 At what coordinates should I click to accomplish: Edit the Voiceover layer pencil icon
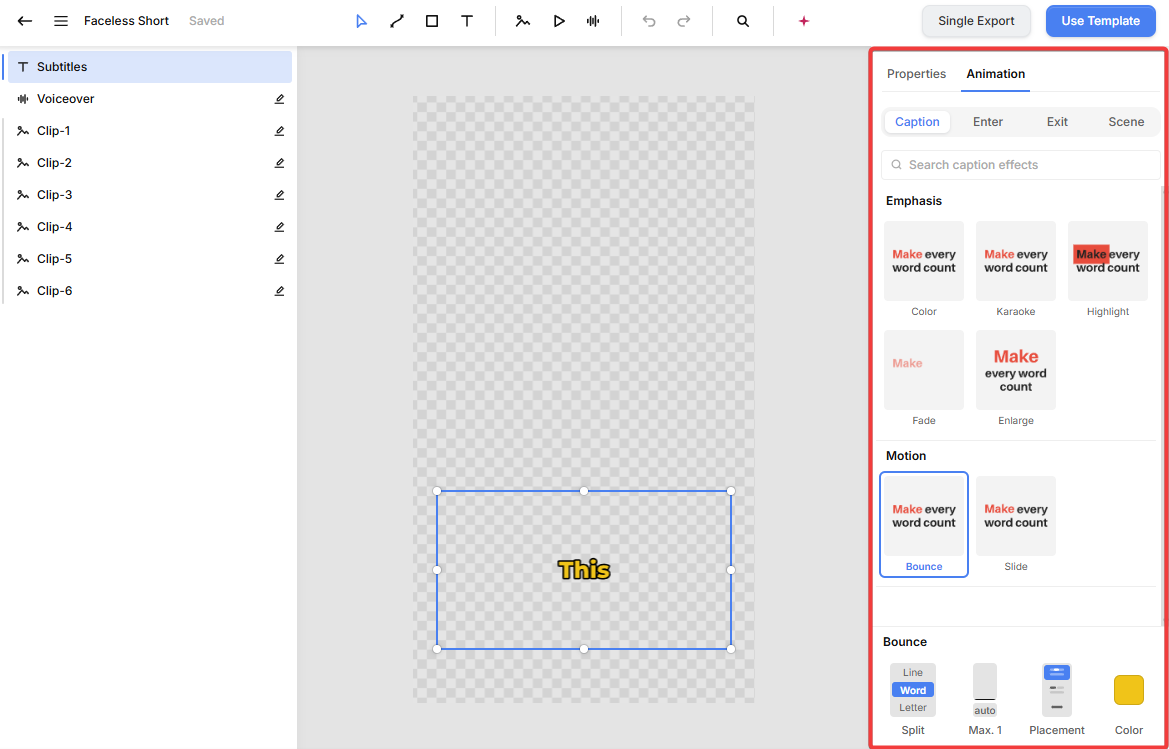(x=280, y=98)
